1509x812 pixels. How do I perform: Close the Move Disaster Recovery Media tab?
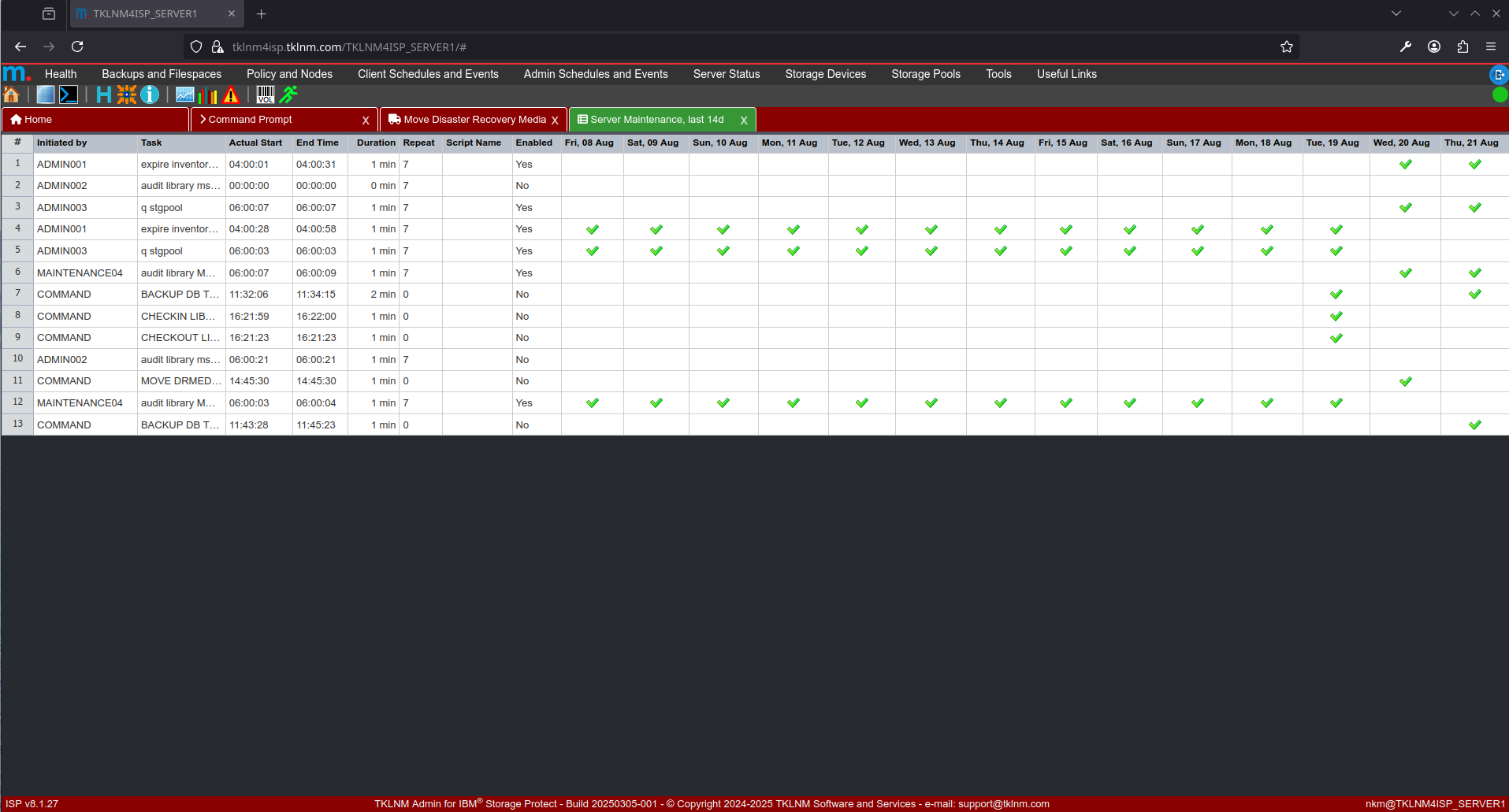555,121
